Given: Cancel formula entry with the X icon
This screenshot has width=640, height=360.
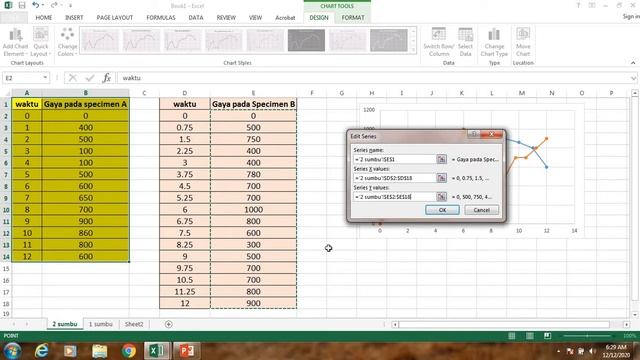Looking at the screenshot, I should coord(73,78).
